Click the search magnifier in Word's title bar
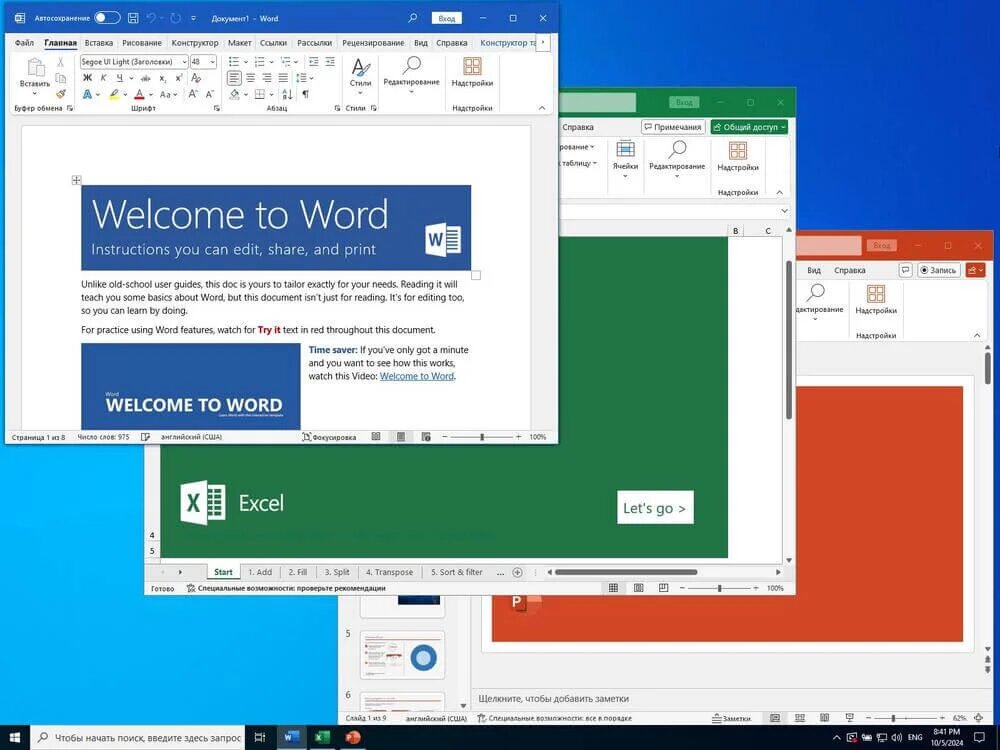The image size is (1000, 750). point(413,18)
